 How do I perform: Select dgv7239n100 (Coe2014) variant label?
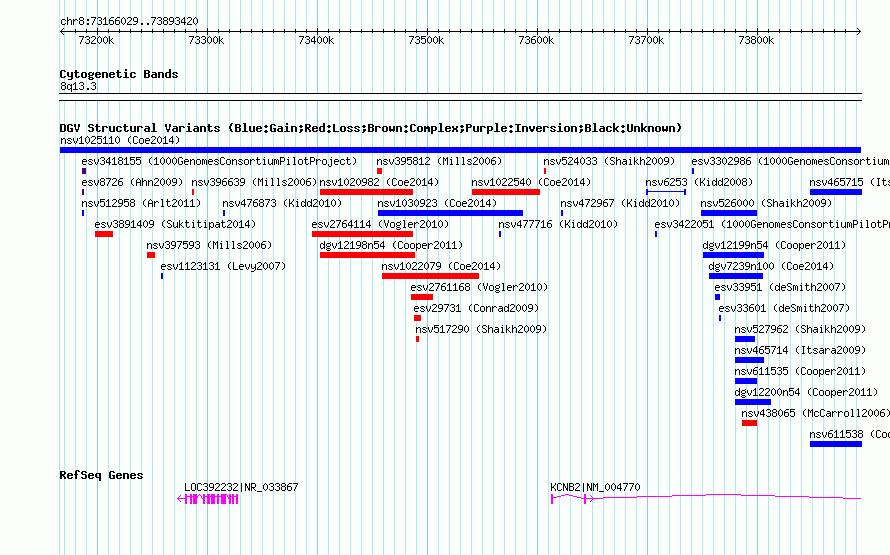tap(771, 266)
